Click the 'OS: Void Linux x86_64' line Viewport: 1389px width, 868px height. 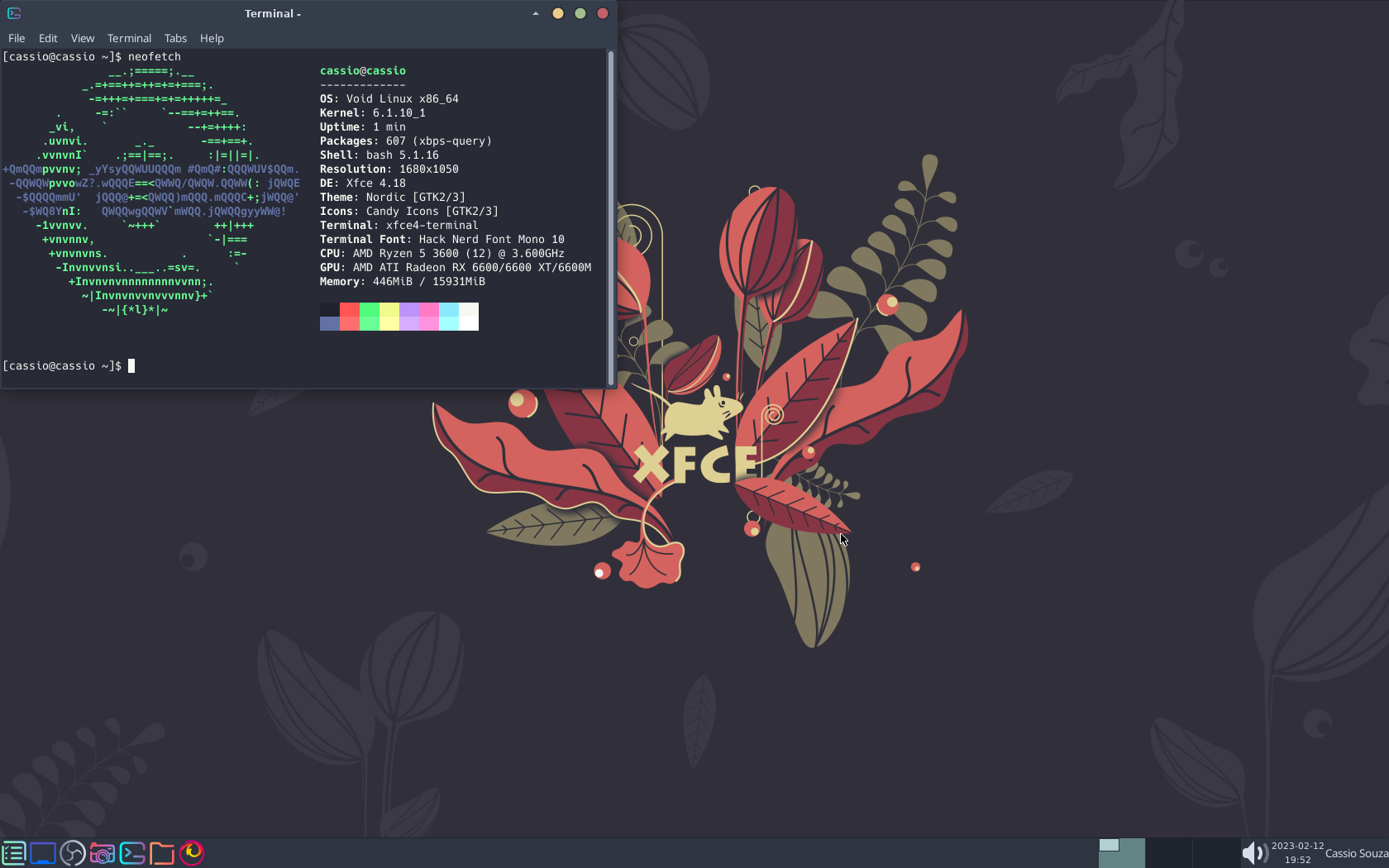point(389,99)
